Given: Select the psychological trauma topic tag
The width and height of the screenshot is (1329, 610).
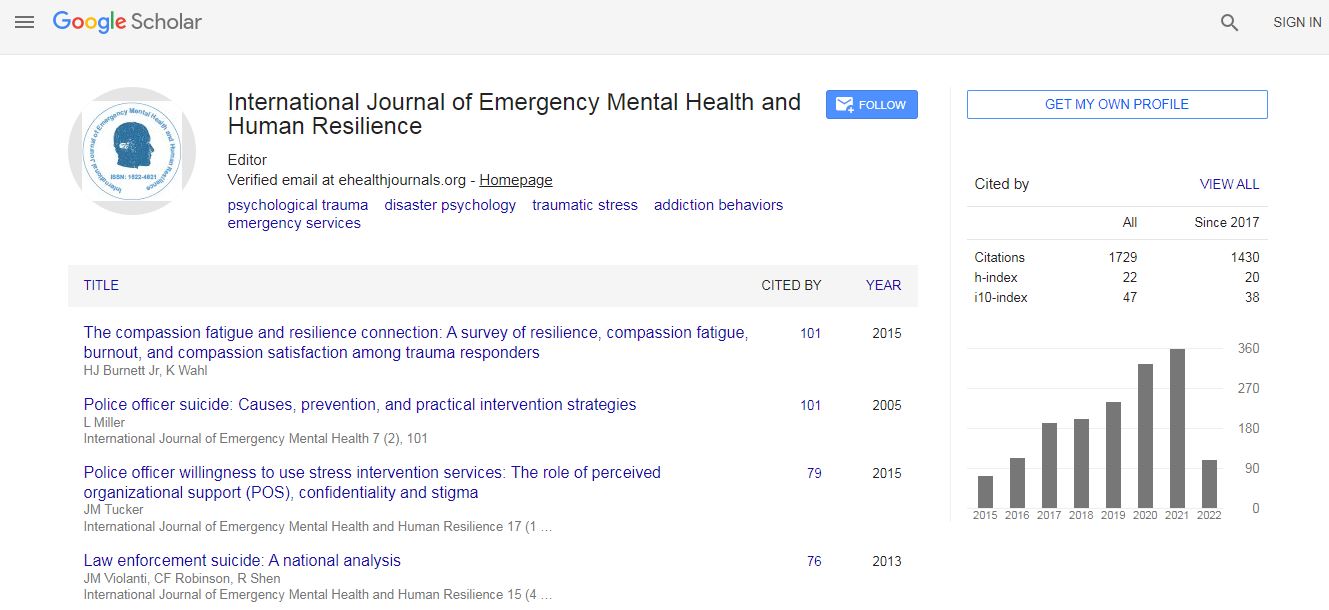Looking at the screenshot, I should click(x=298, y=205).
